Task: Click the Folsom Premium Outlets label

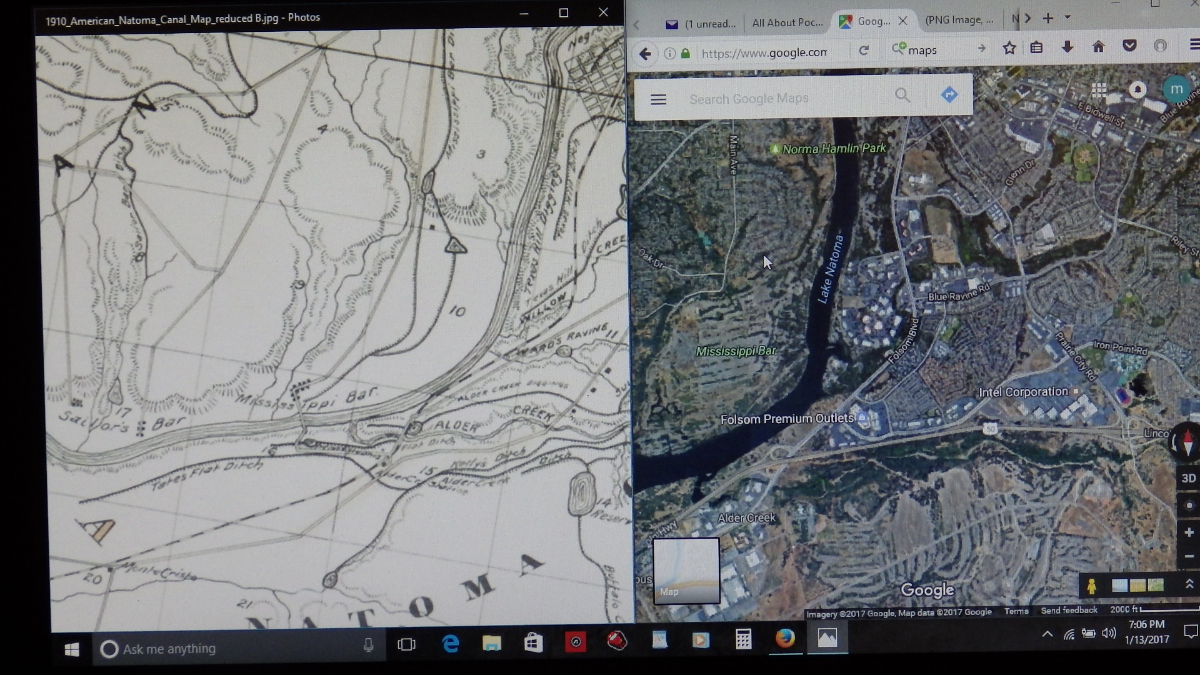Action: pyautogui.click(x=788, y=419)
